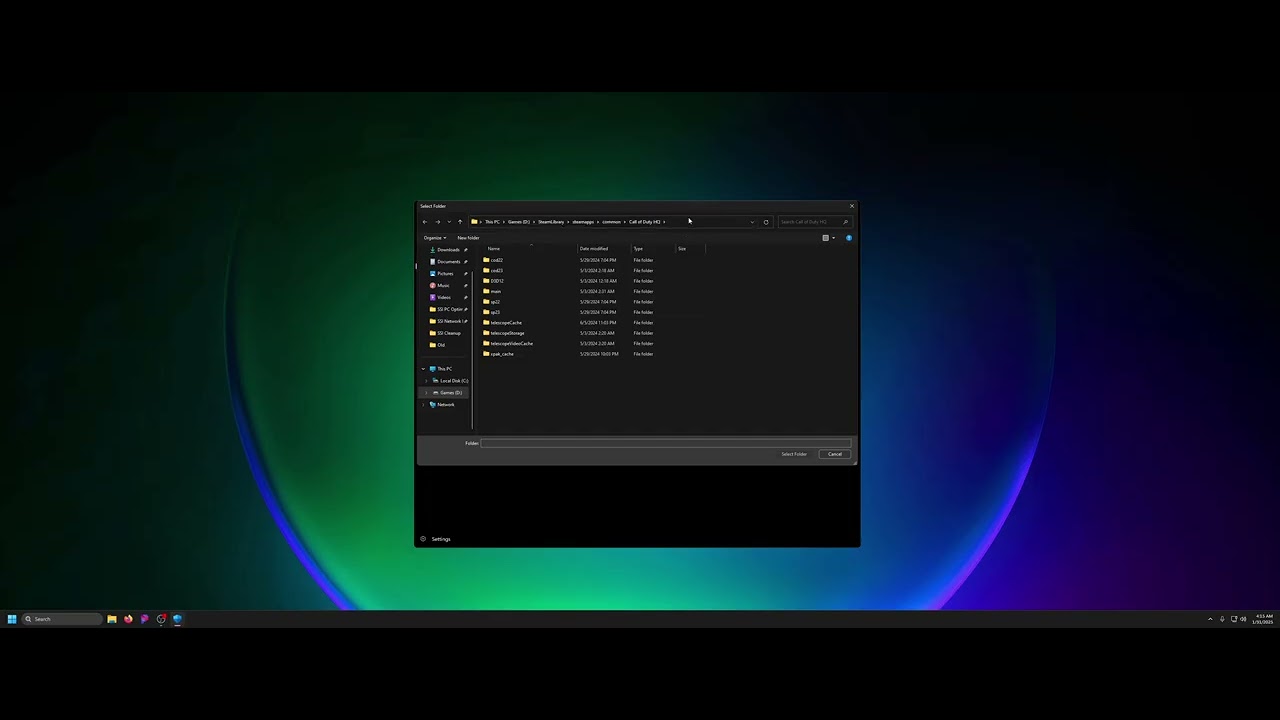The image size is (1280, 720).
Task: Open the SSI Network sidebar folder
Action: pos(450,322)
